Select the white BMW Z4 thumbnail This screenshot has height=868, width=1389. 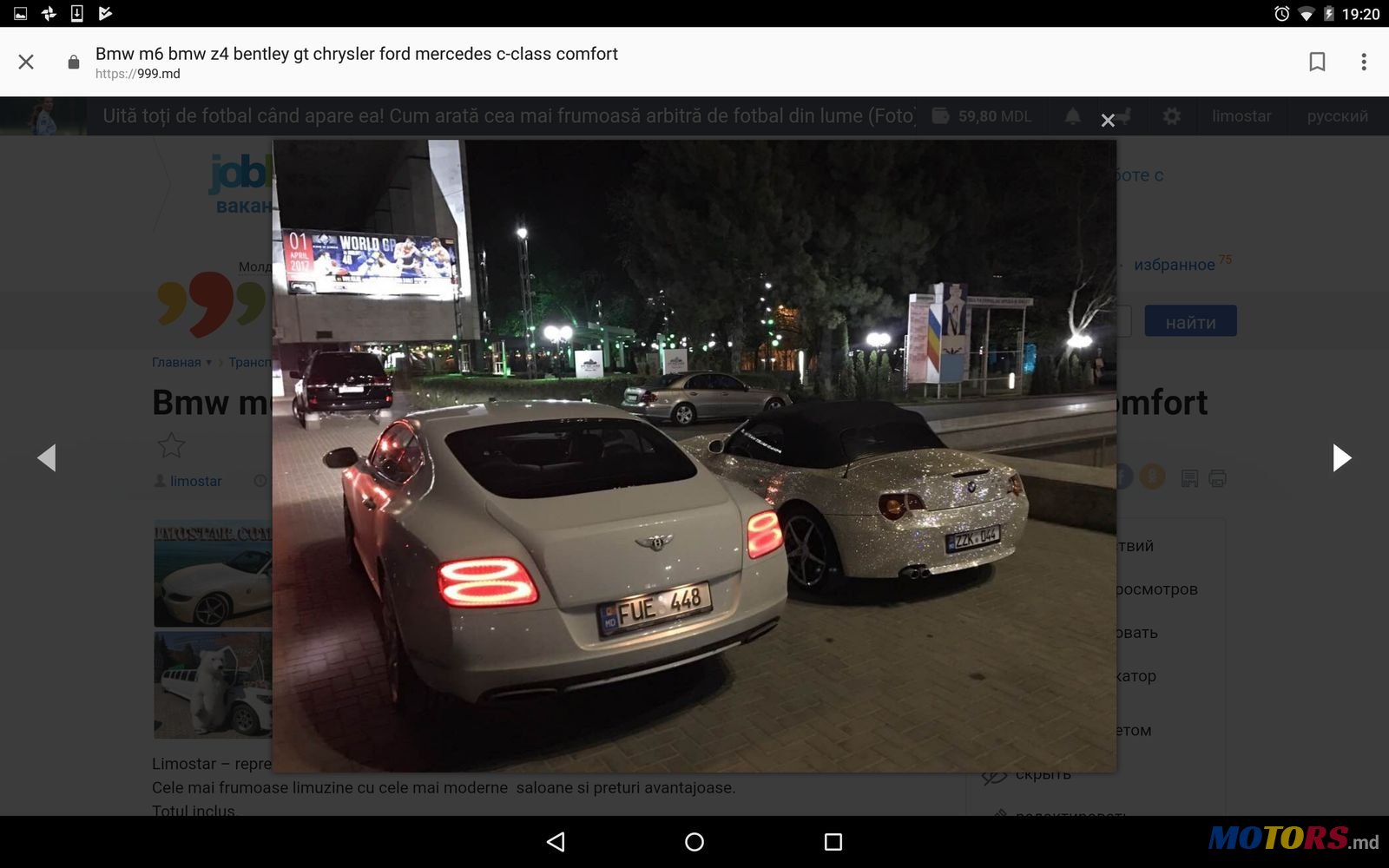[x=214, y=575]
